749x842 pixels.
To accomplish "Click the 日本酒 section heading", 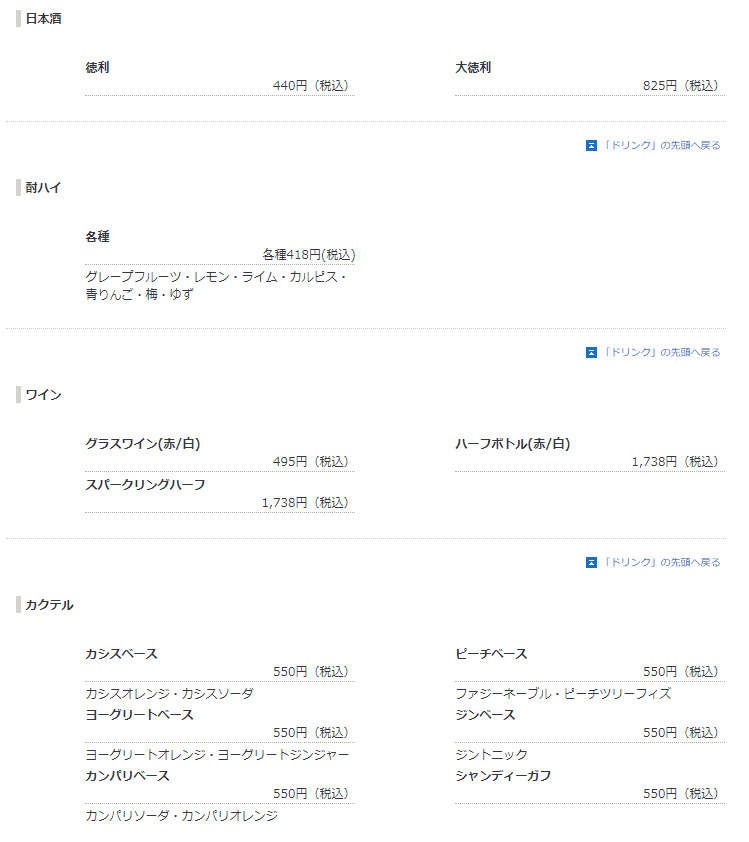I will 43,18.
